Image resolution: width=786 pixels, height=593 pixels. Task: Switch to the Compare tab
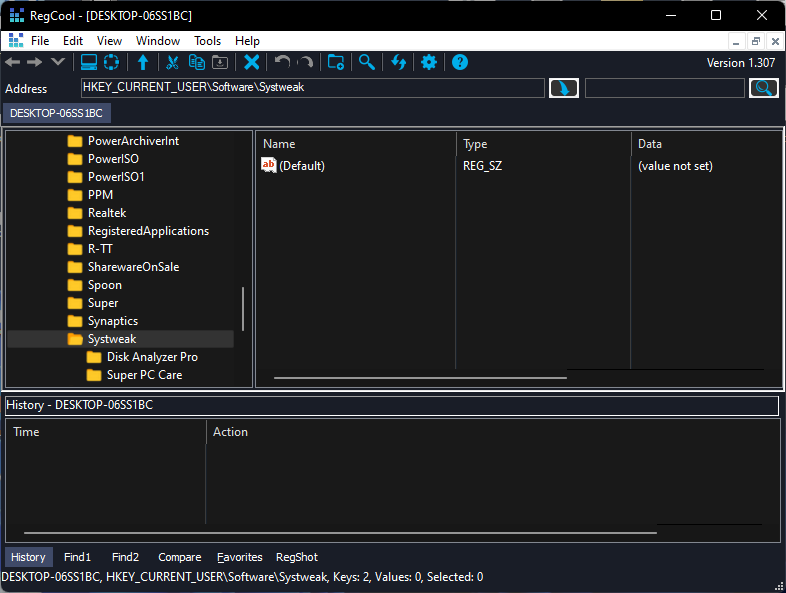click(x=179, y=557)
